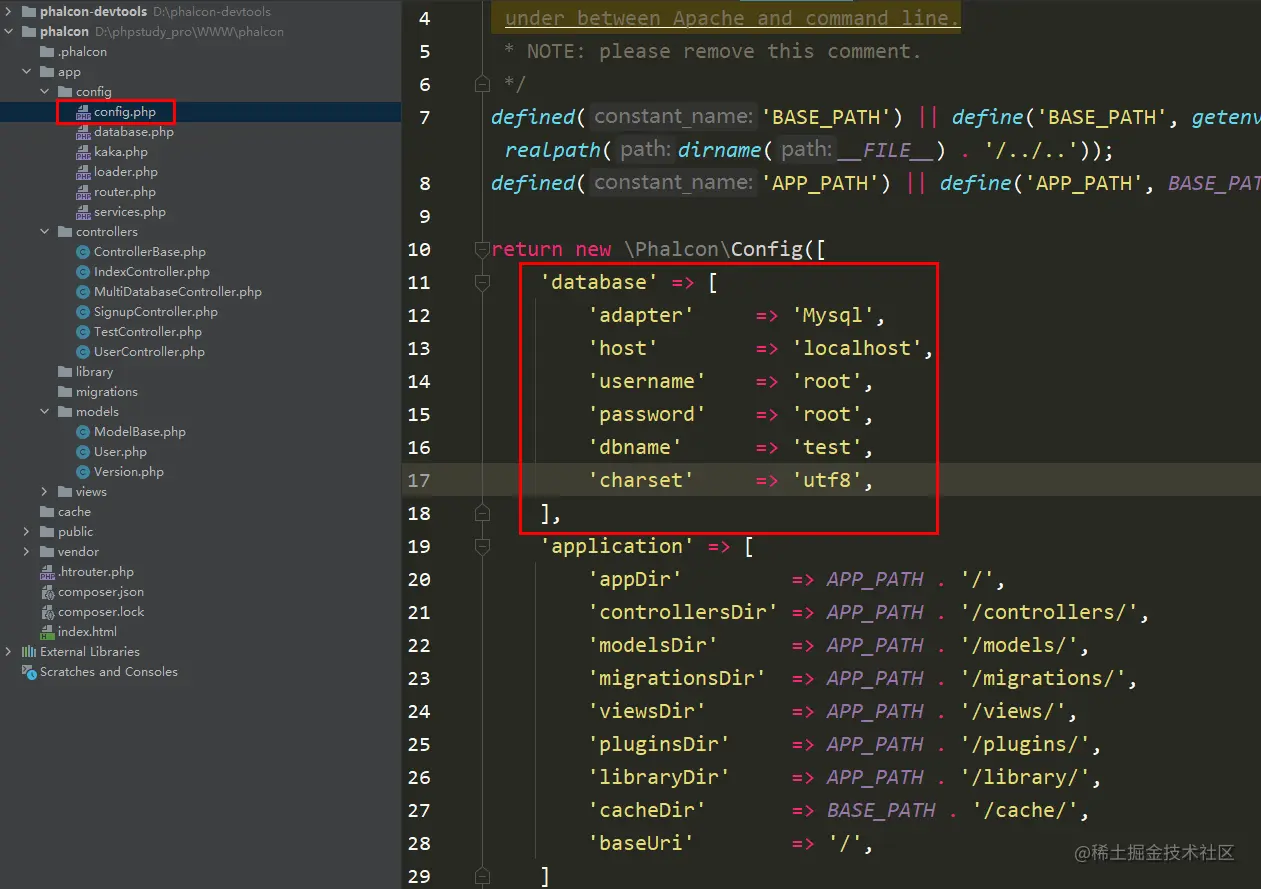Open loader.php file
1261x889 pixels.
126,172
